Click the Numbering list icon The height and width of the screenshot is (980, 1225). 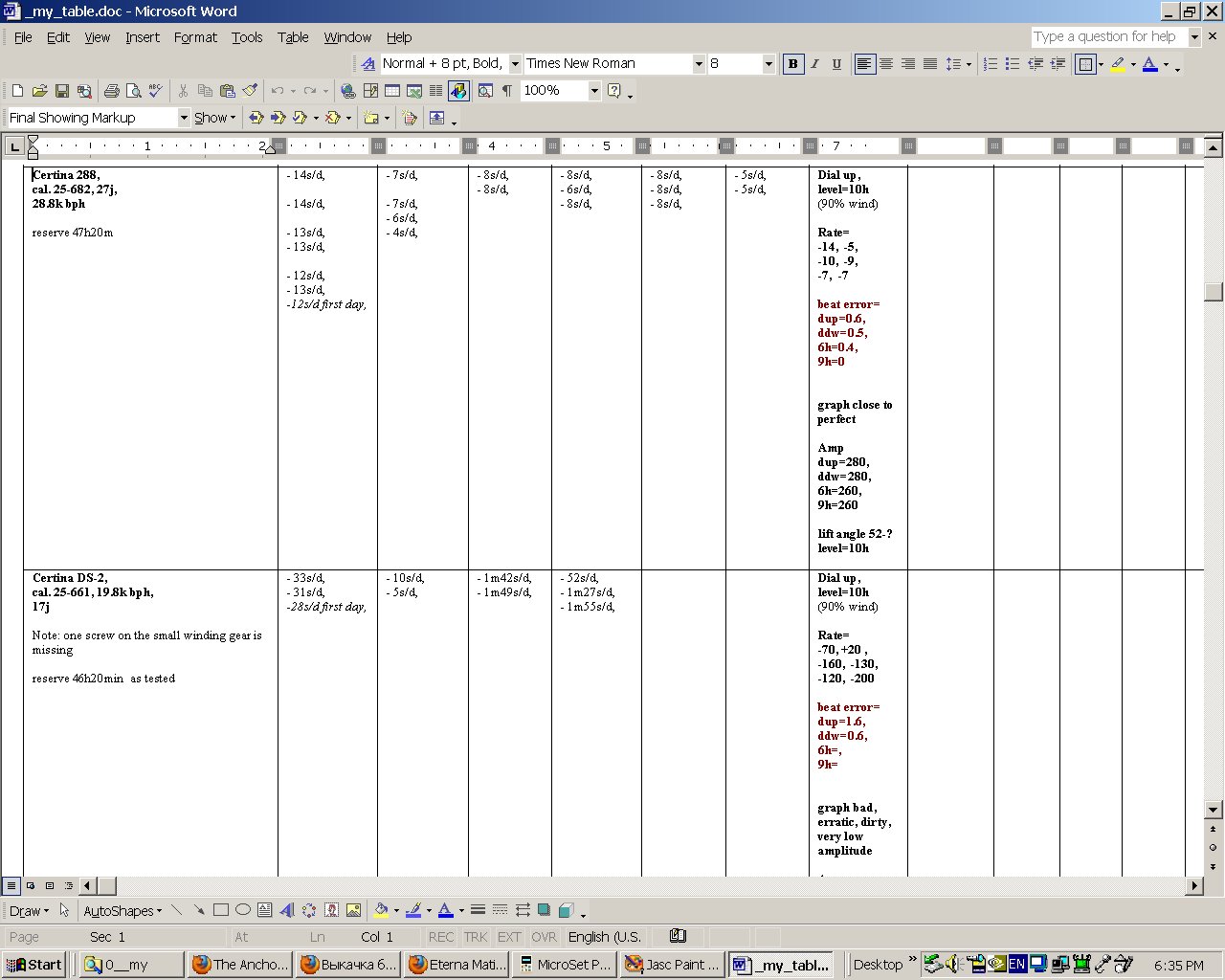pos(991,64)
